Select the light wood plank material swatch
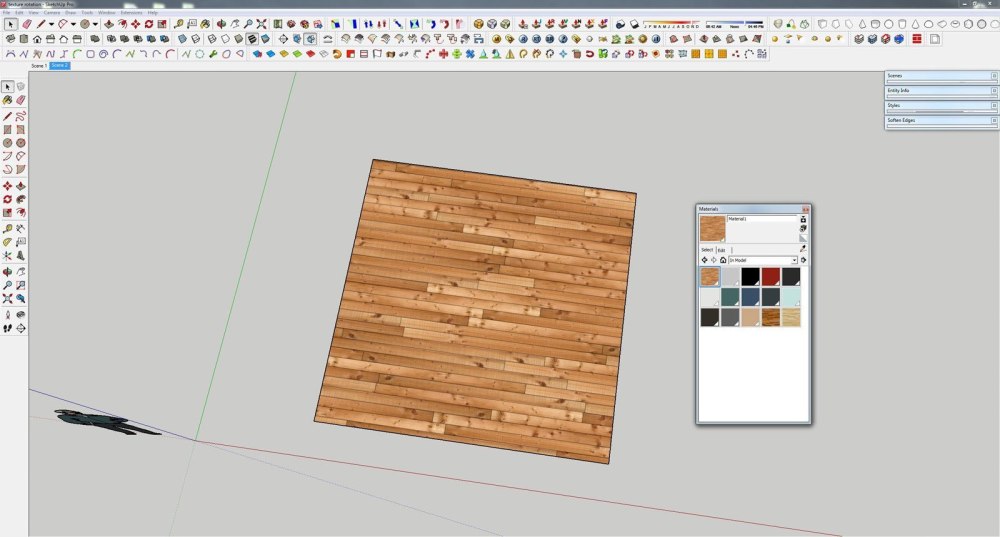1000x537 pixels. pyautogui.click(x=791, y=317)
